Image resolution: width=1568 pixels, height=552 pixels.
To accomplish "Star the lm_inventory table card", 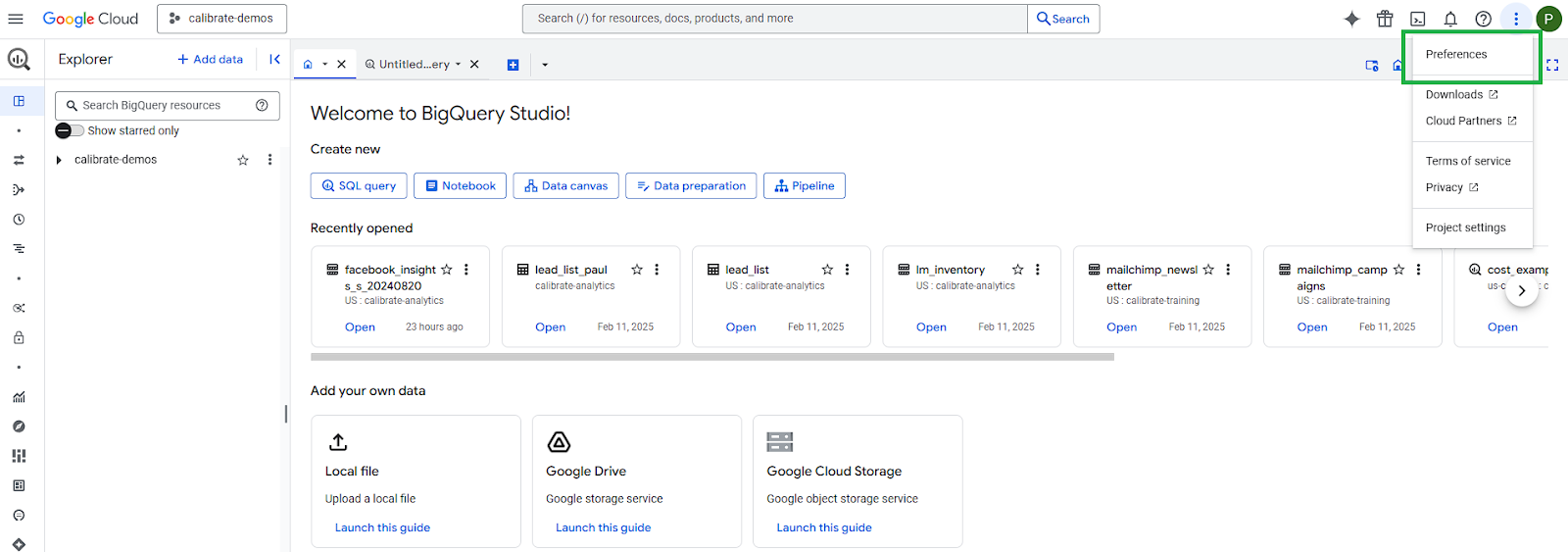I will tap(1018, 270).
